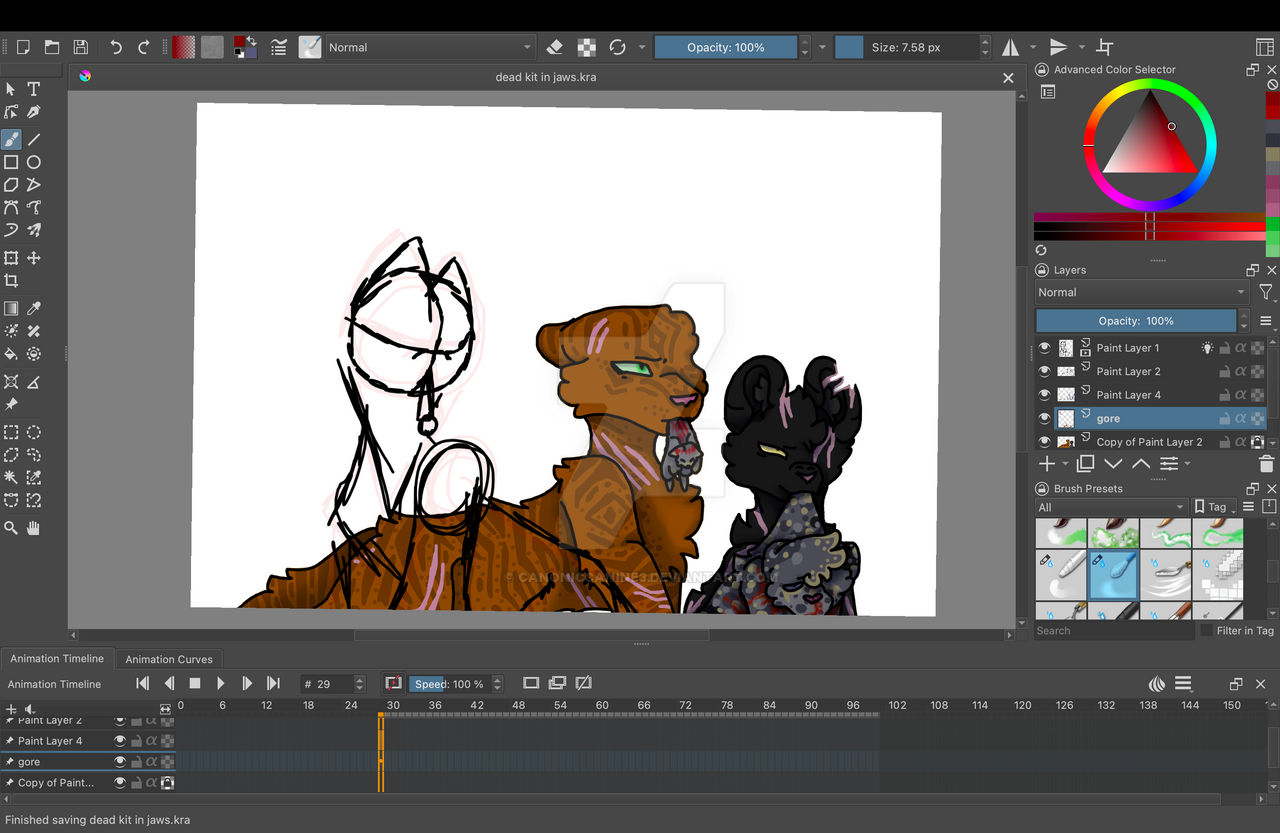Select the gore layer row in Layers

pos(1150,418)
